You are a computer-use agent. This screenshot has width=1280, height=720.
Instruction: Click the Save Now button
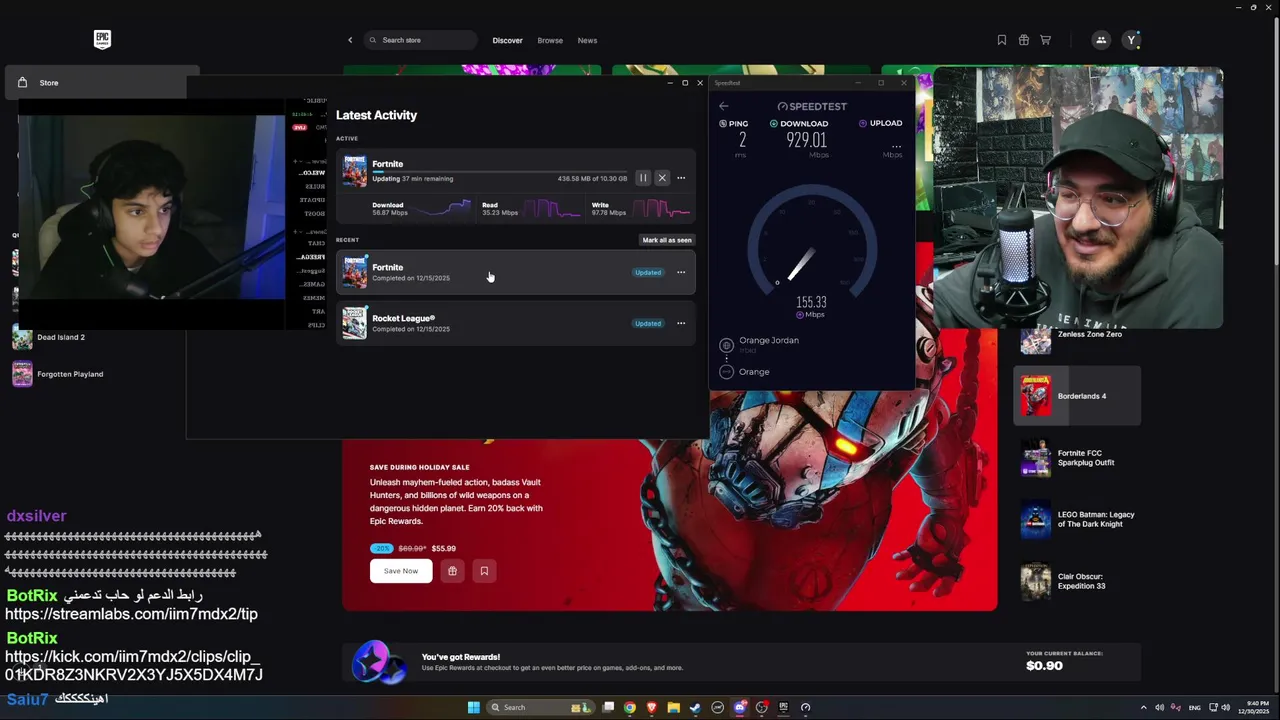coord(401,571)
